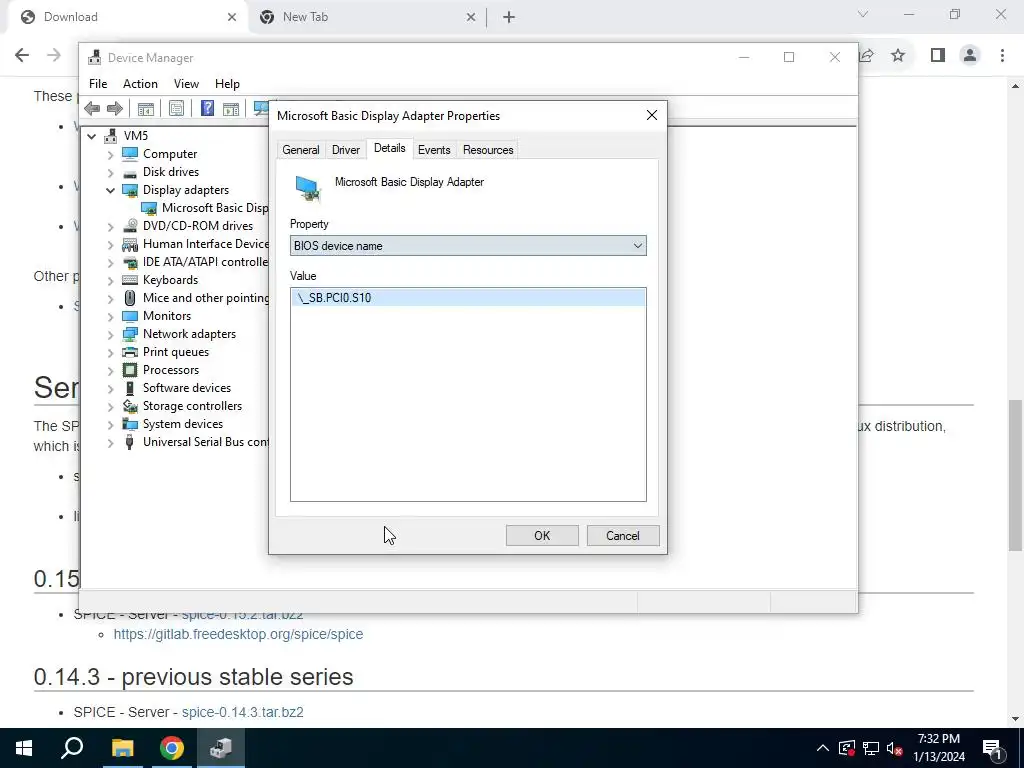This screenshot has width=1024, height=768.
Task: Click the Human Interface Devices icon
Action: click(x=130, y=244)
